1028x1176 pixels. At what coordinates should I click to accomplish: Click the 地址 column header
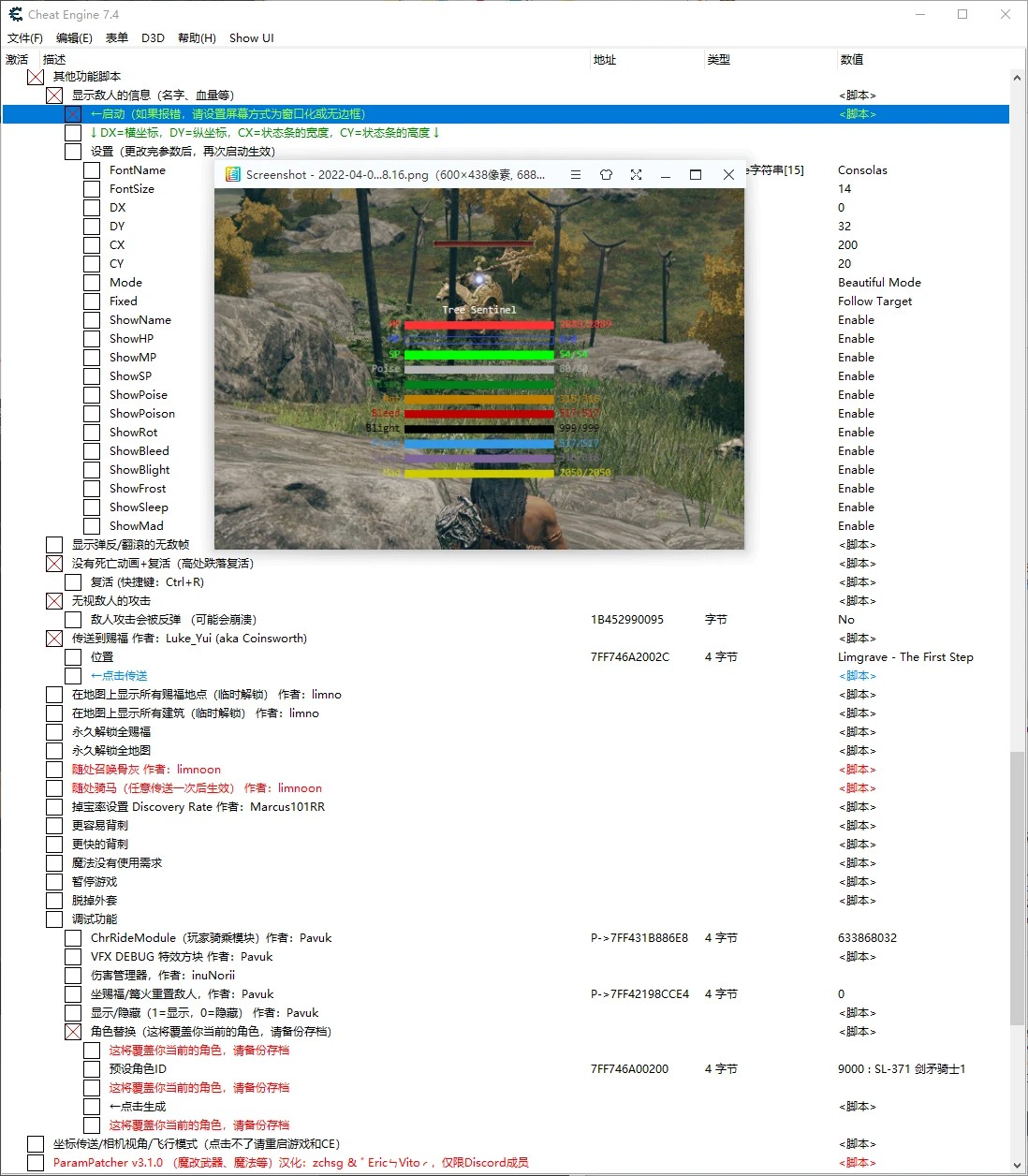605,60
